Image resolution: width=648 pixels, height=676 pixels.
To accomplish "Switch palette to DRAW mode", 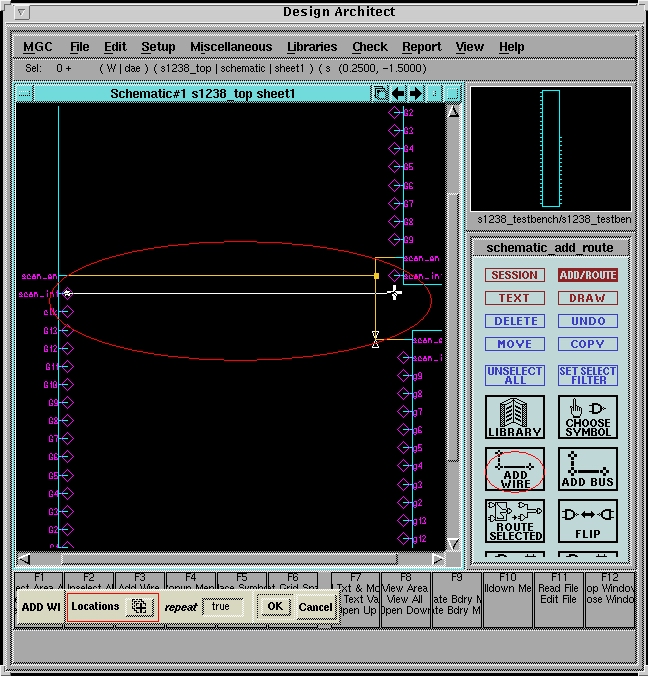I will tap(587, 298).
